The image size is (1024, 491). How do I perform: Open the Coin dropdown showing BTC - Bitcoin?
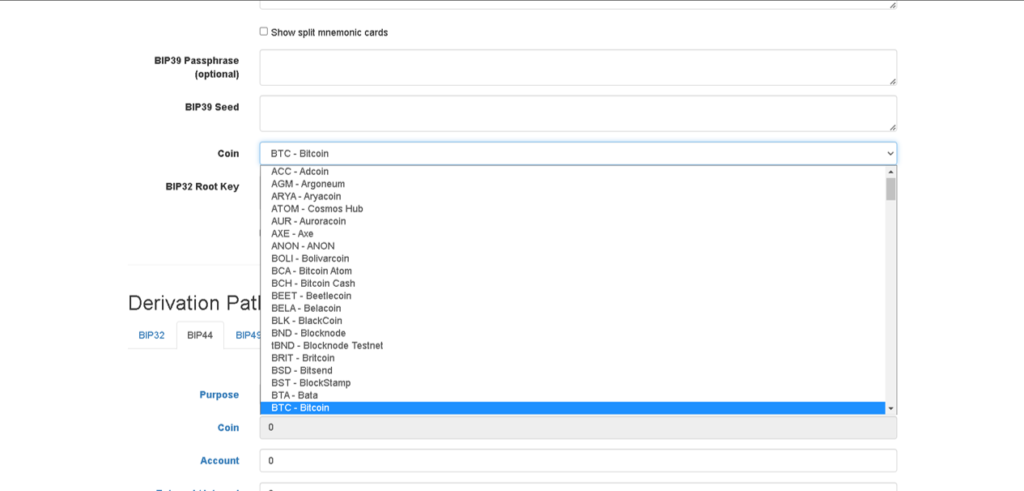pos(578,153)
